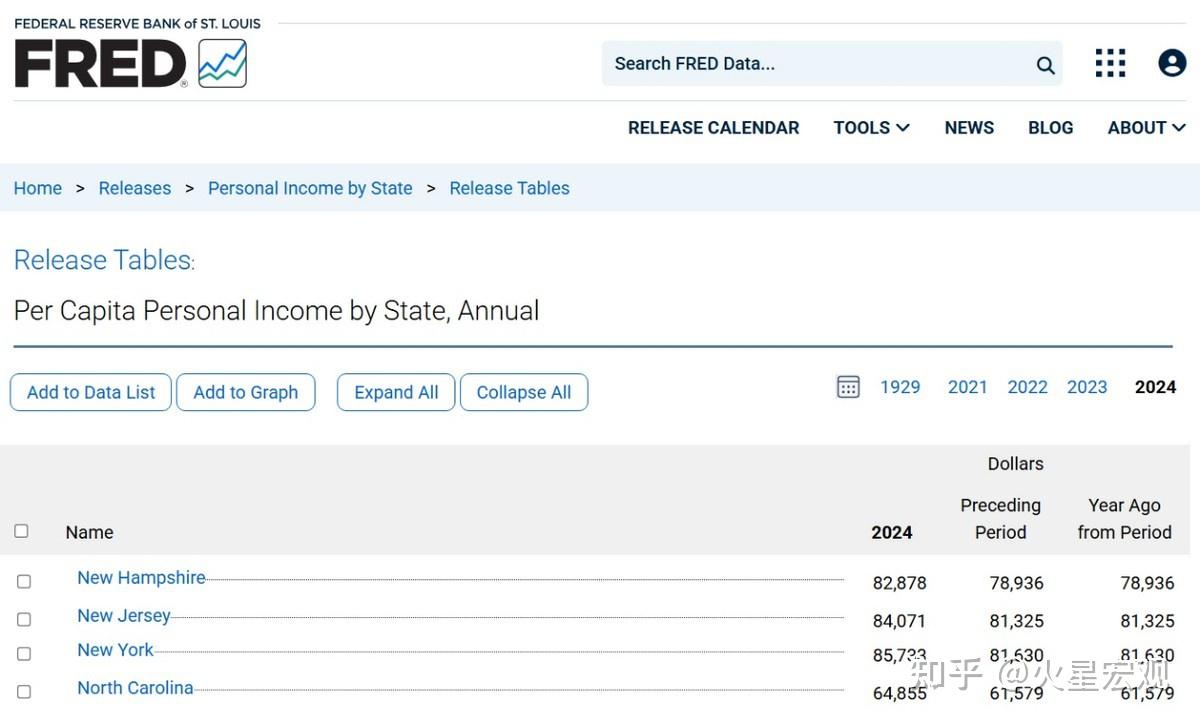Open the apps grid menu icon

(x=1110, y=63)
